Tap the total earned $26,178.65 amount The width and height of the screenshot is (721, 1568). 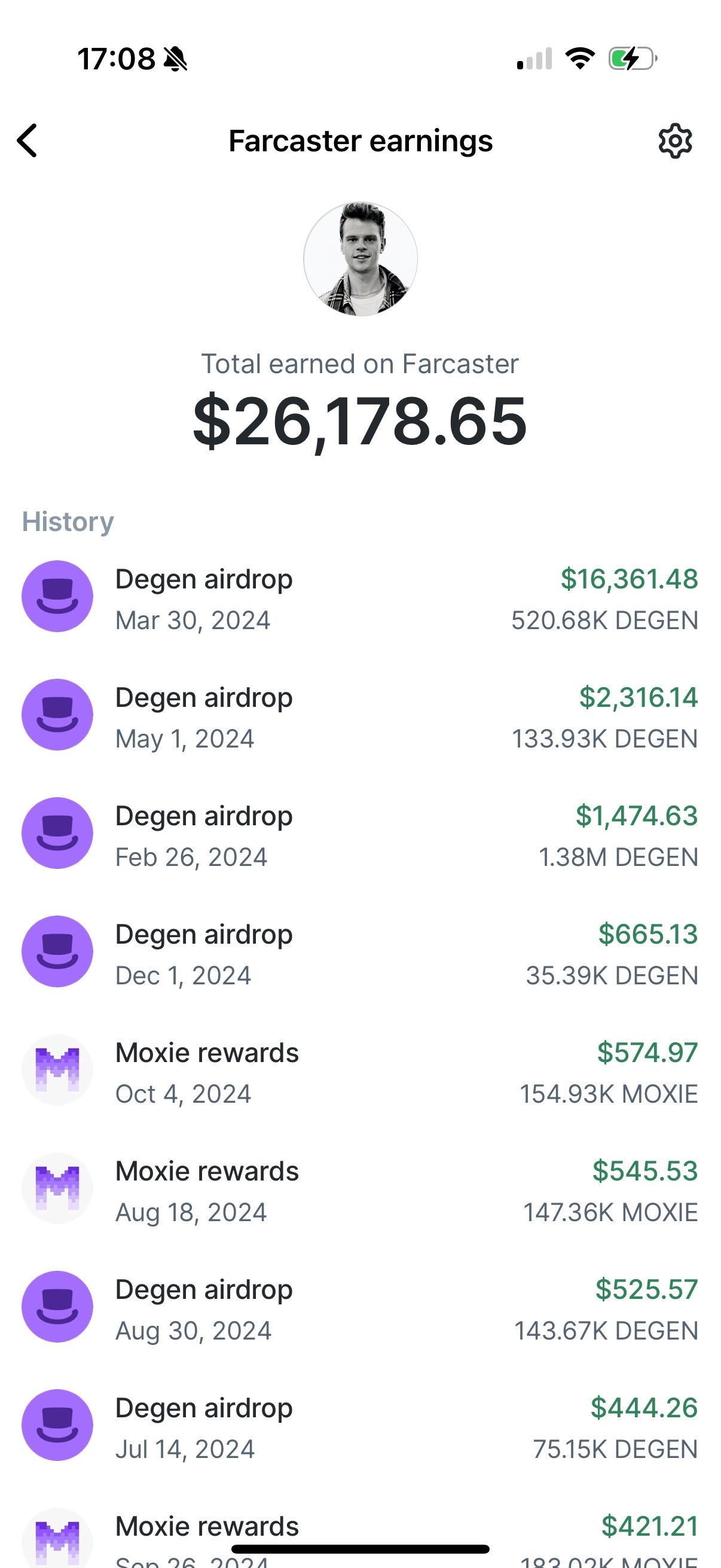[359, 422]
